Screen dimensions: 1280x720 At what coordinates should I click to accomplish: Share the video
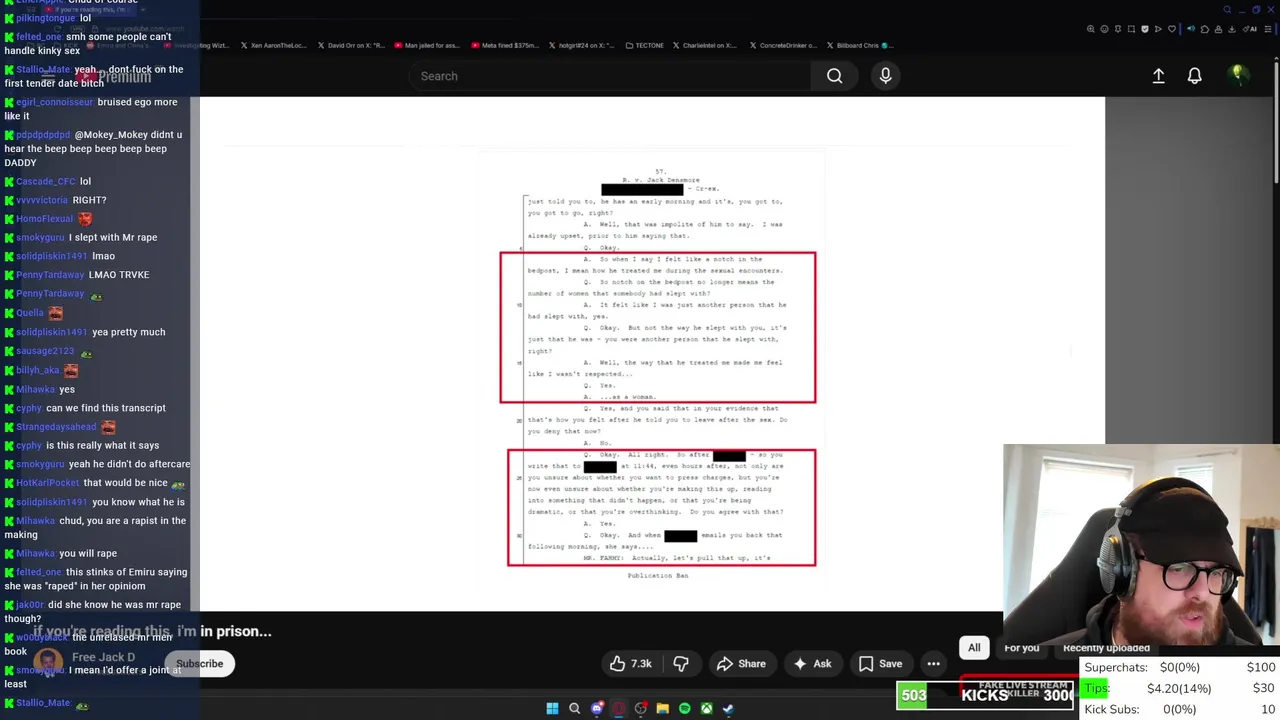pyautogui.click(x=741, y=663)
